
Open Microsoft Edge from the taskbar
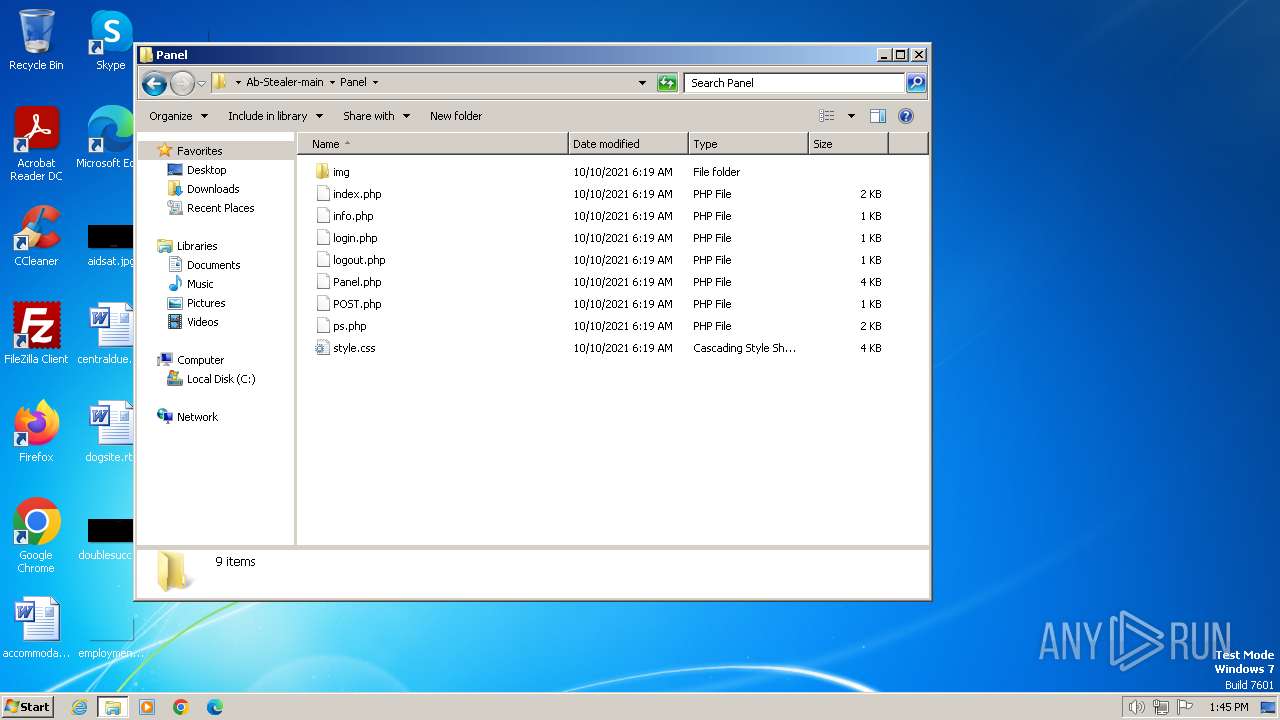215,707
